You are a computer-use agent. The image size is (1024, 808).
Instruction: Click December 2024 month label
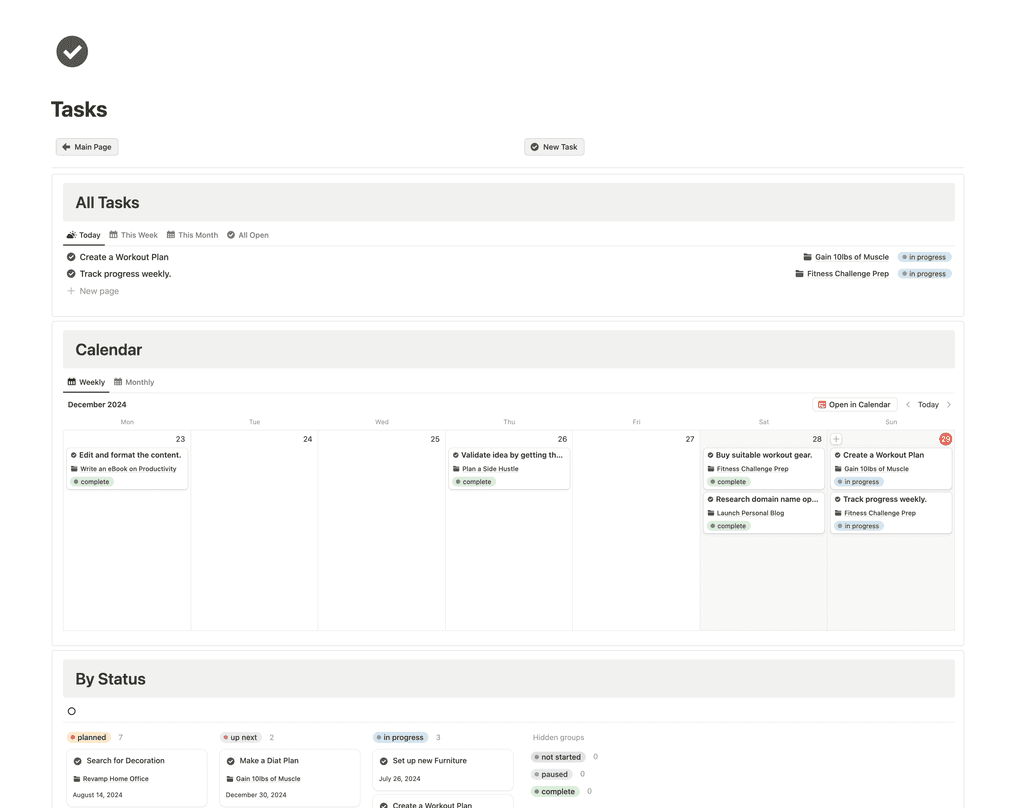[x=97, y=404]
